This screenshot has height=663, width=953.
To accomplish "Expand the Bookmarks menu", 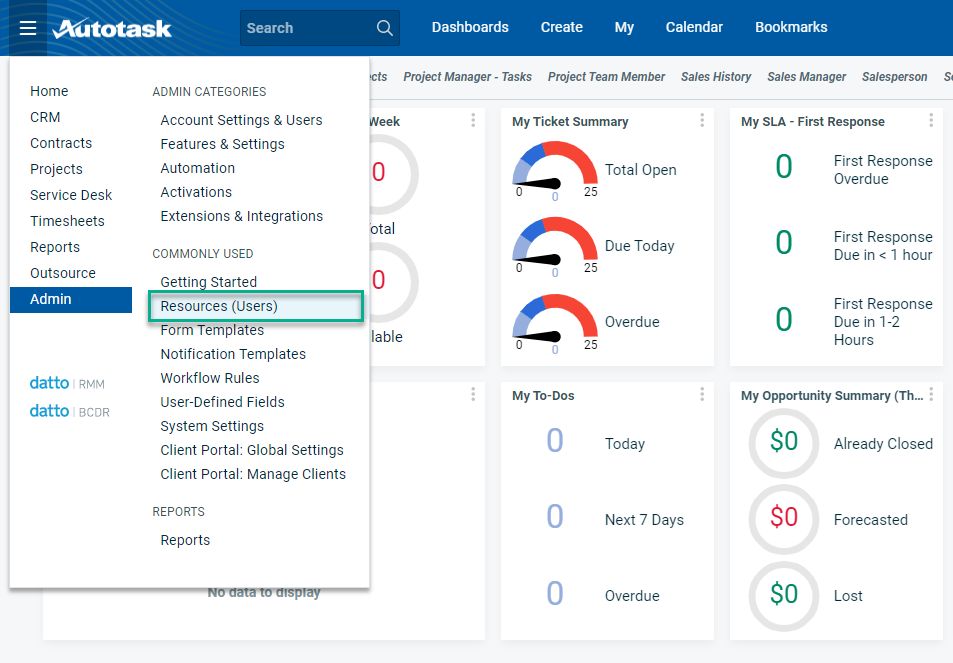I will pyautogui.click(x=791, y=28).
